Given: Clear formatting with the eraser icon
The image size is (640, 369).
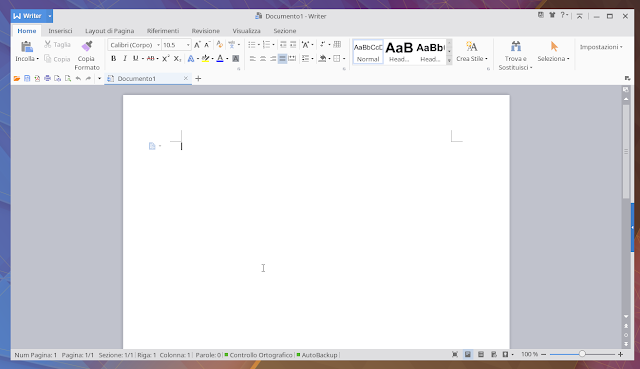Looking at the screenshot, I should (219, 44).
